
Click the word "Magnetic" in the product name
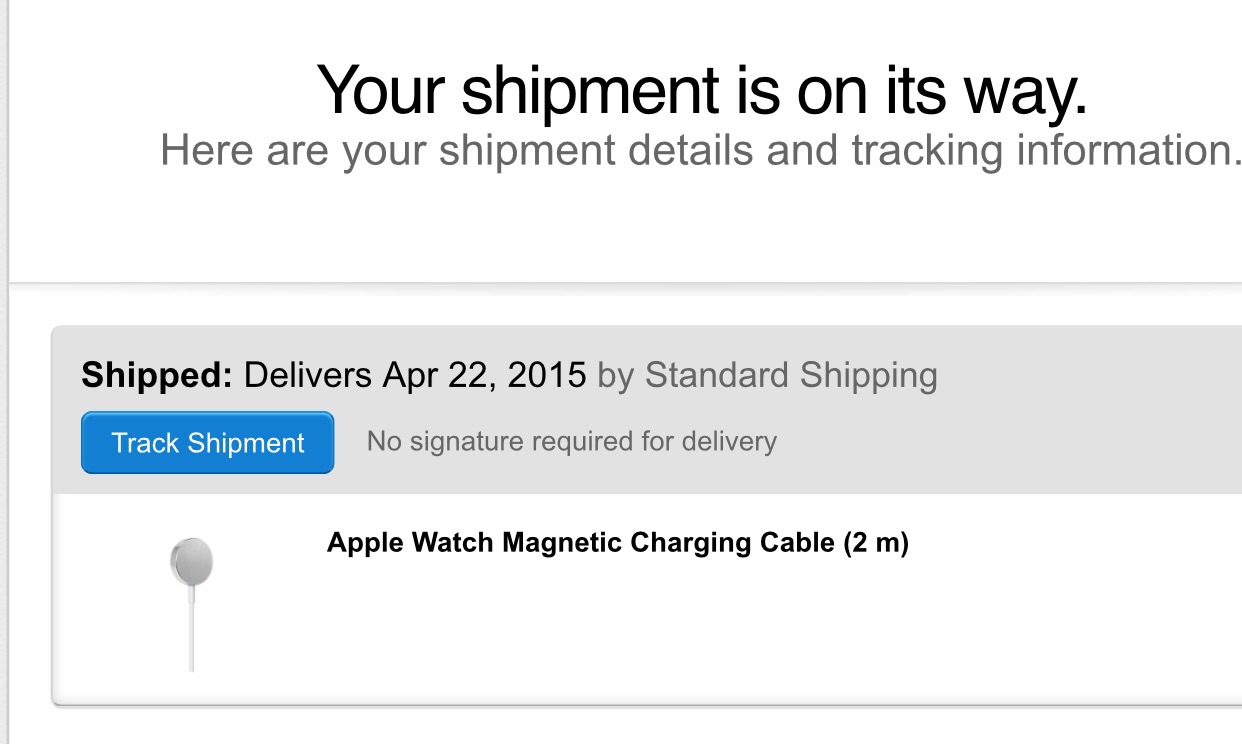pyautogui.click(x=562, y=543)
